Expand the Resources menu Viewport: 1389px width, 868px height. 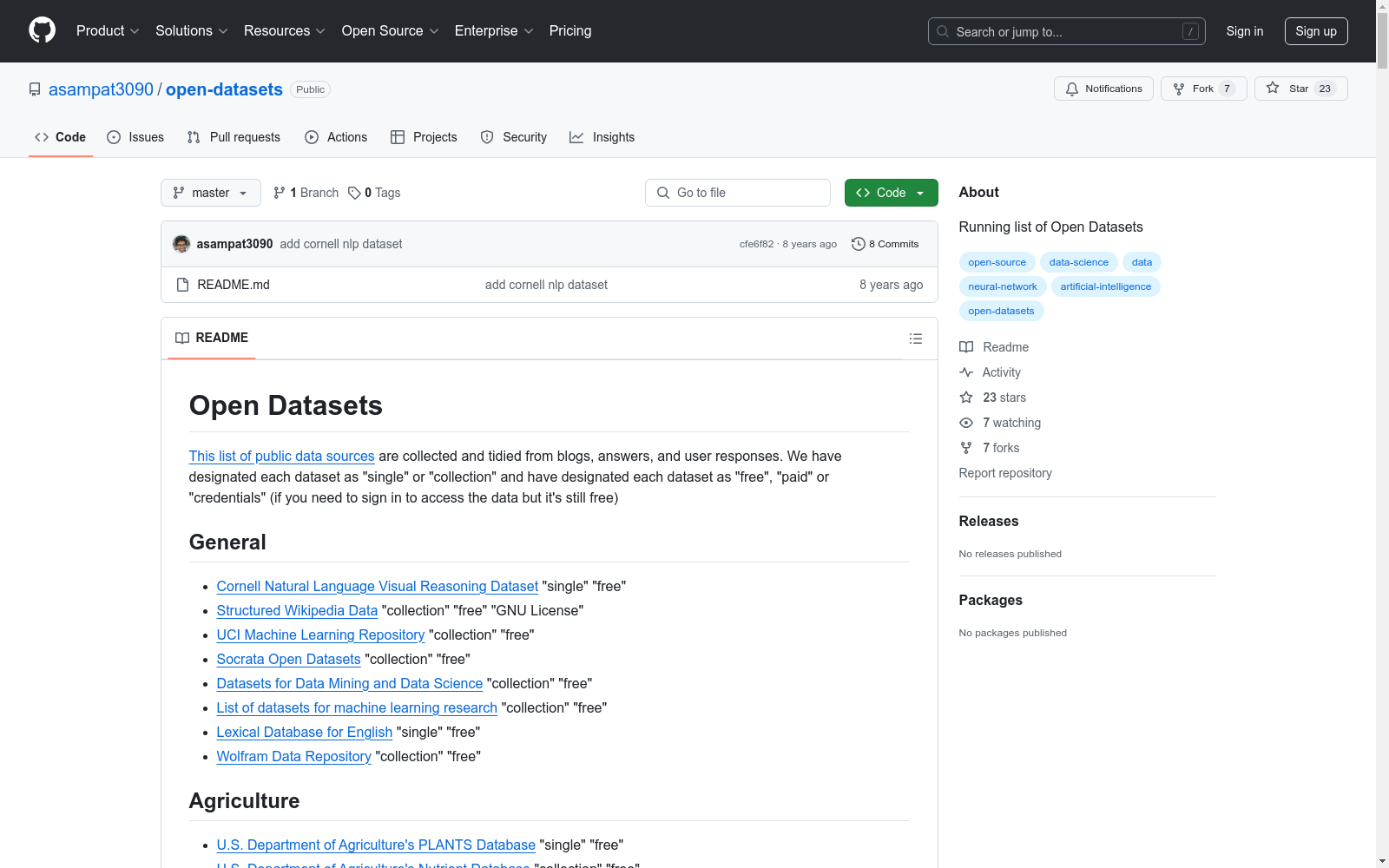point(285,31)
